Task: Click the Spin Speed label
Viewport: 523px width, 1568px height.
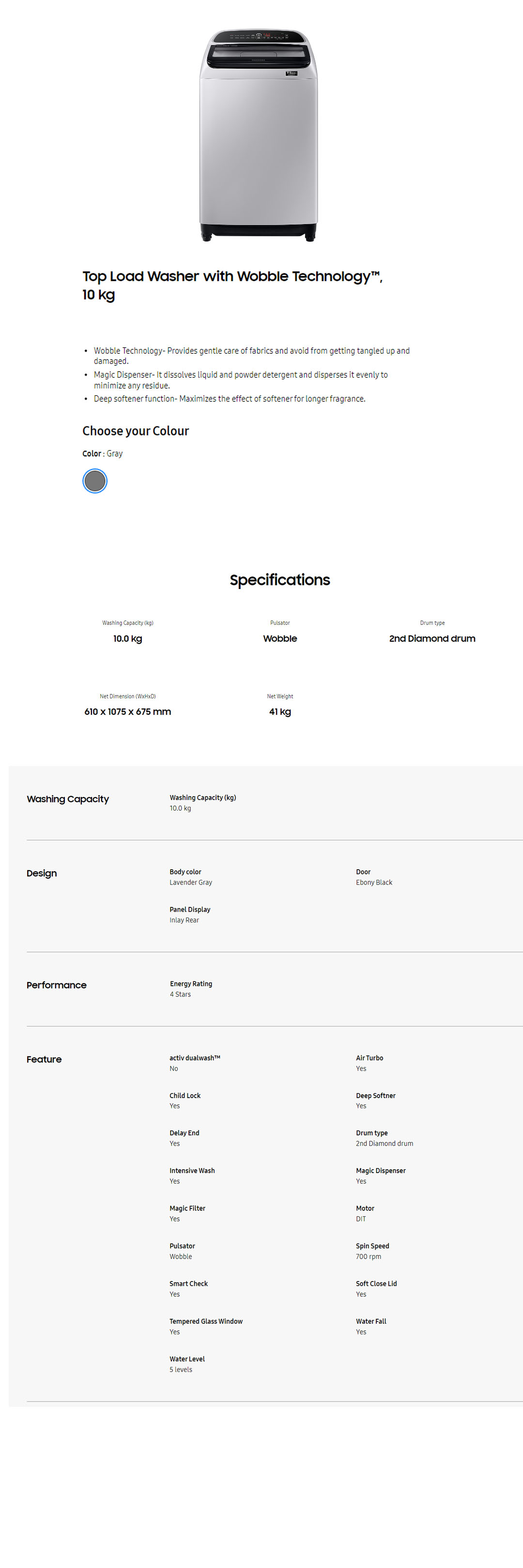Action: point(372,1246)
